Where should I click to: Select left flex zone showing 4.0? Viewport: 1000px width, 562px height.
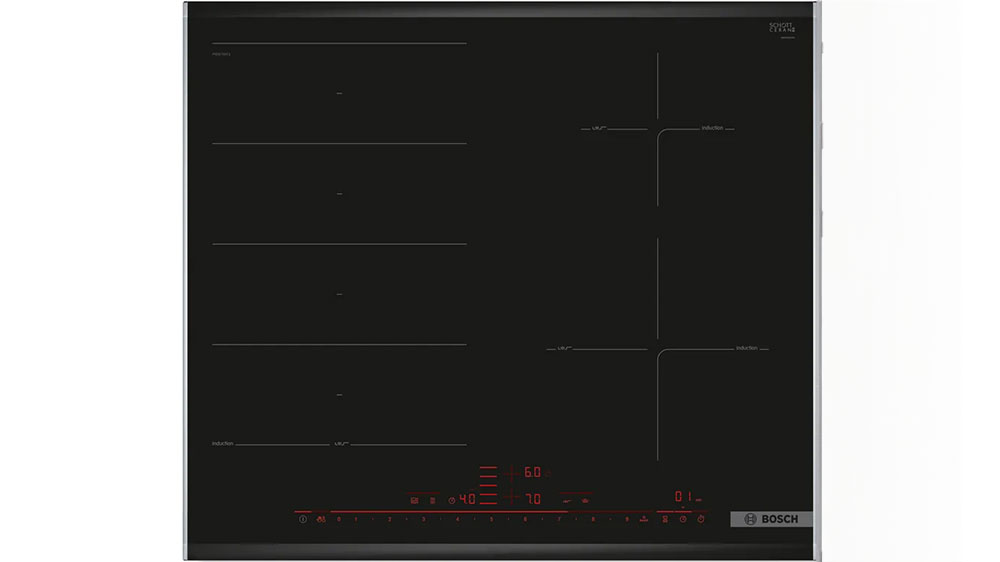click(x=467, y=499)
